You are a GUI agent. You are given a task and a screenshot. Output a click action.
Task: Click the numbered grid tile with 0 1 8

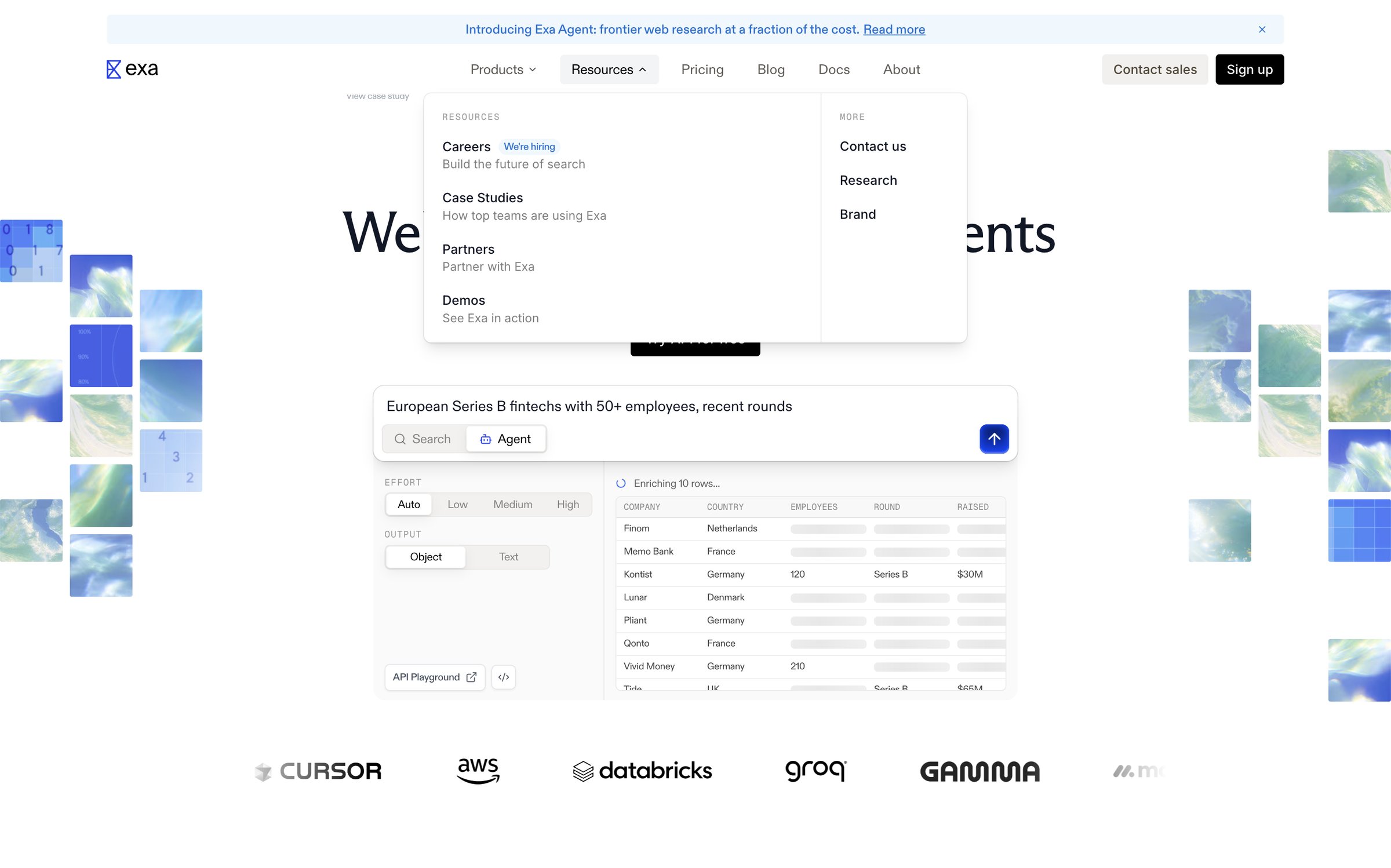tap(31, 251)
